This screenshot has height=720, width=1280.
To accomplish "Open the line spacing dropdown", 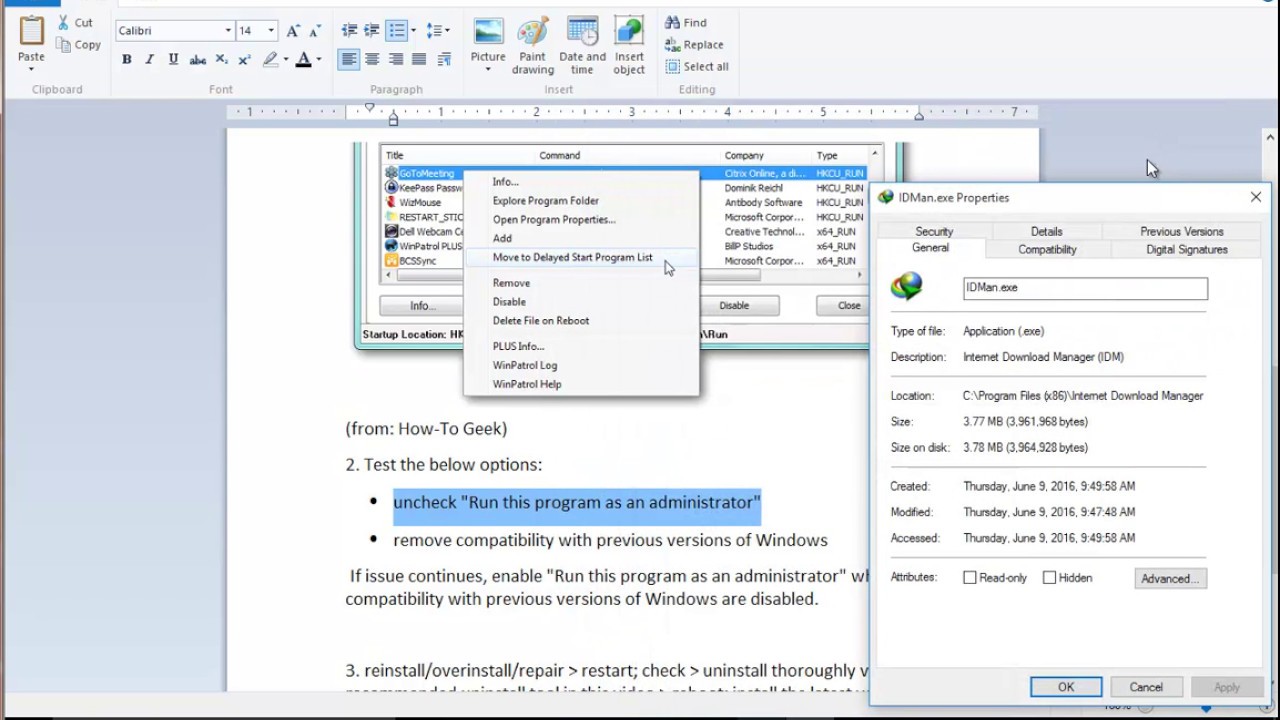I will 438,31.
